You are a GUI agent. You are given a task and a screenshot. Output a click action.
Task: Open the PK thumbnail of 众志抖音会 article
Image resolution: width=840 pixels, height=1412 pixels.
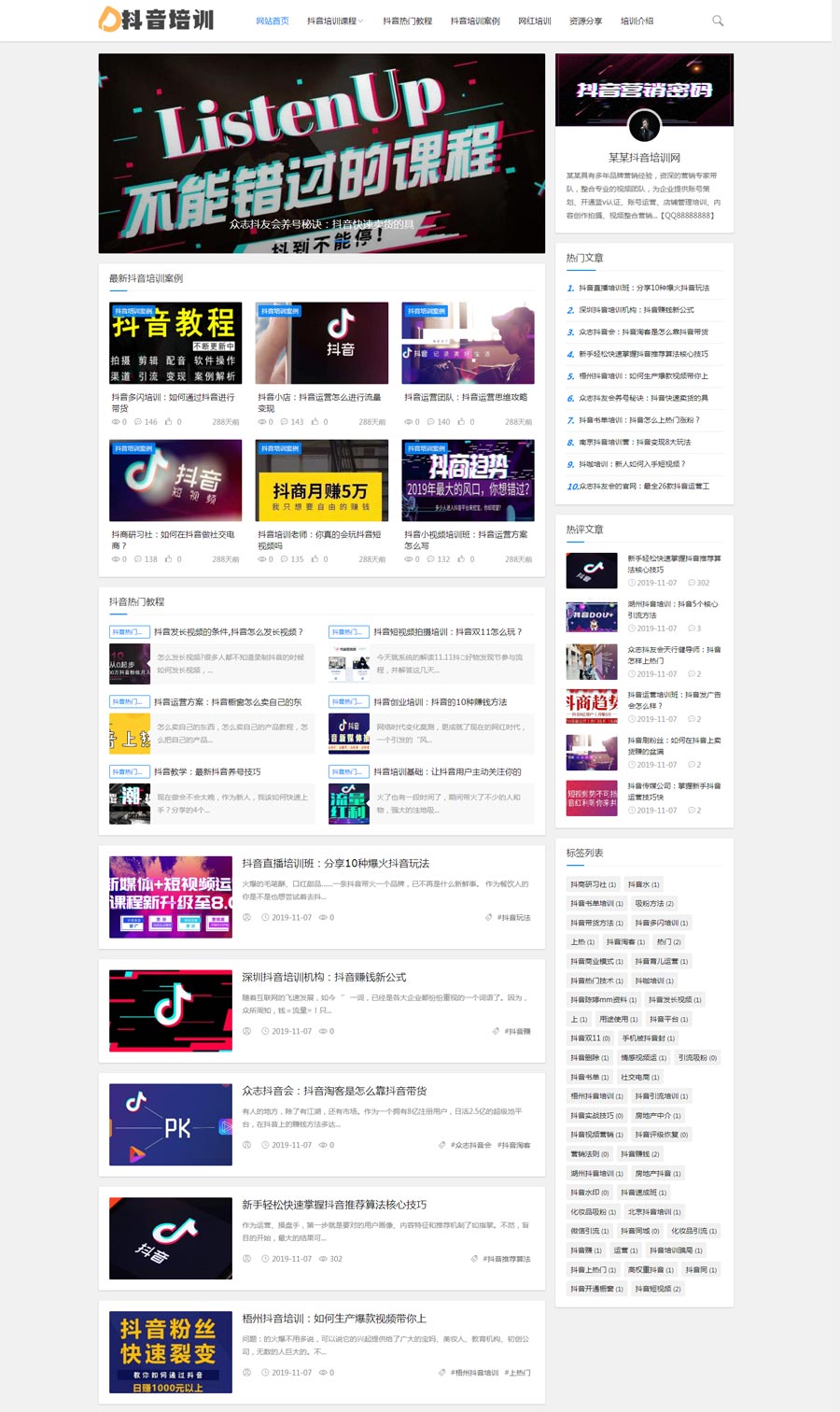171,1124
